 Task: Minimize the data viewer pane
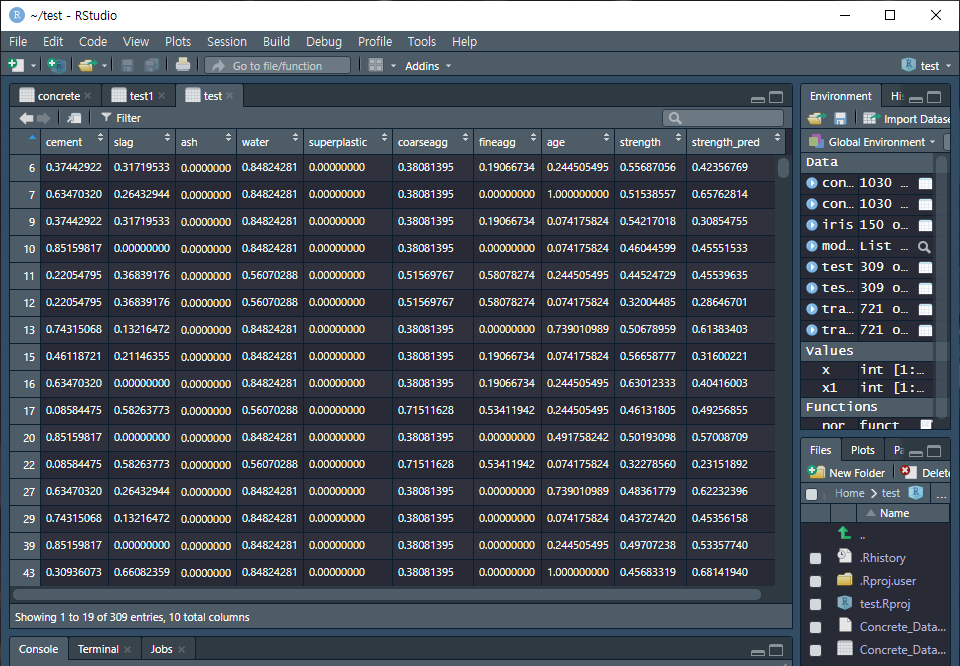(x=758, y=98)
